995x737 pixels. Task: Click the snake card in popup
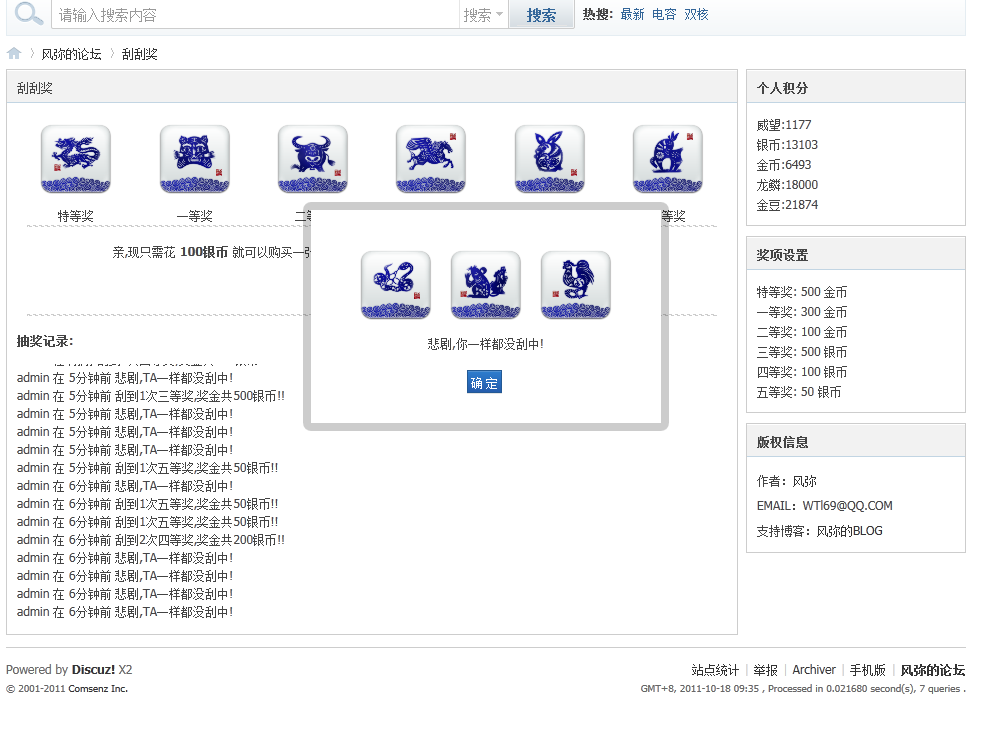pyautogui.click(x=396, y=285)
